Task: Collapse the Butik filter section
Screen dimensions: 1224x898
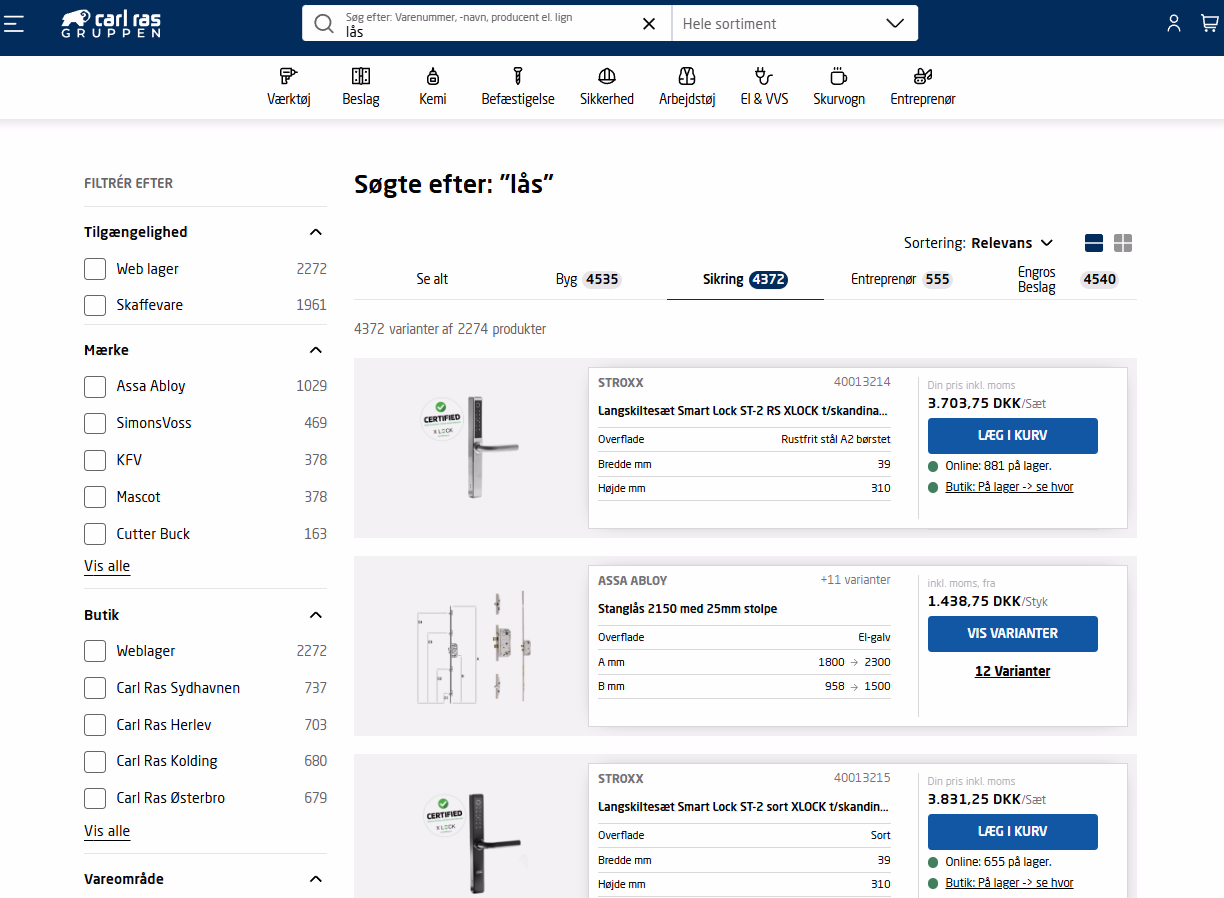Action: (316, 615)
